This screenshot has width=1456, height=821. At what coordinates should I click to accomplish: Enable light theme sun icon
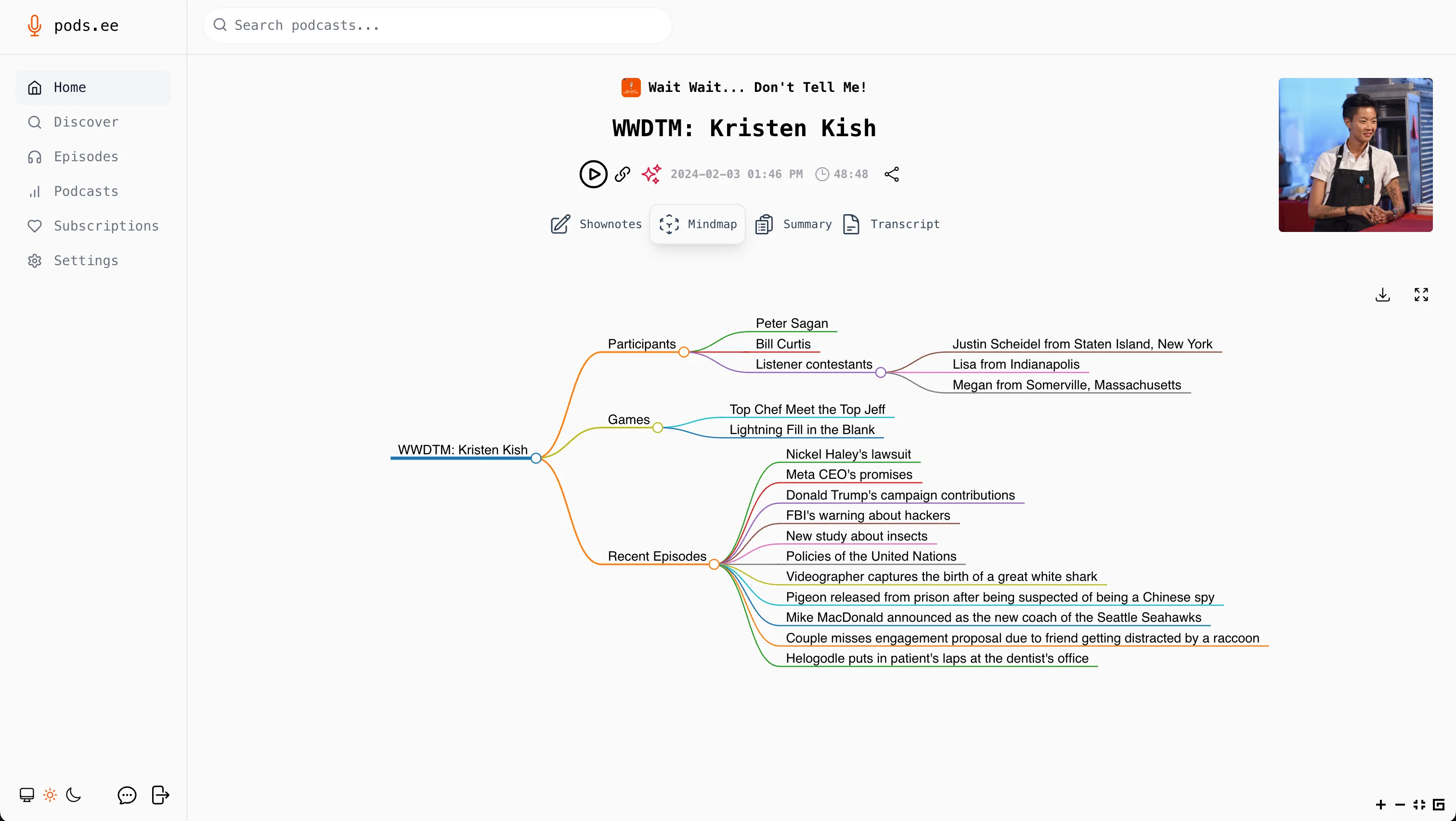(x=50, y=795)
